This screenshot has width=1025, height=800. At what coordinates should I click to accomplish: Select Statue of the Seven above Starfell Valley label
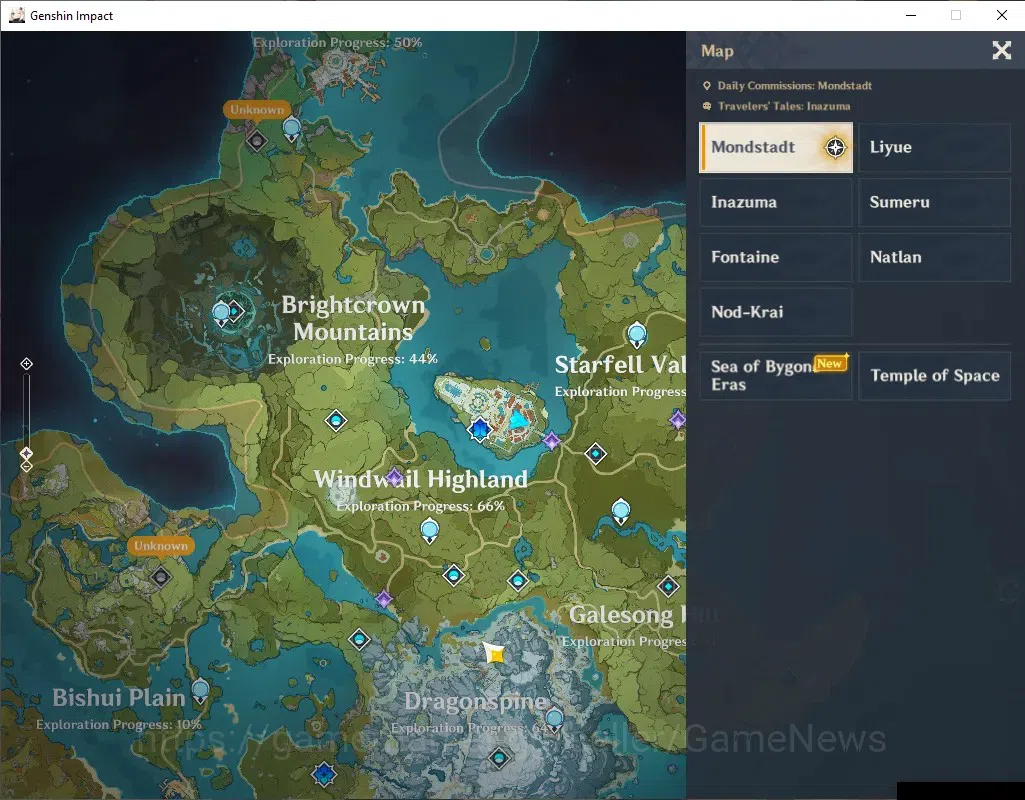point(637,335)
